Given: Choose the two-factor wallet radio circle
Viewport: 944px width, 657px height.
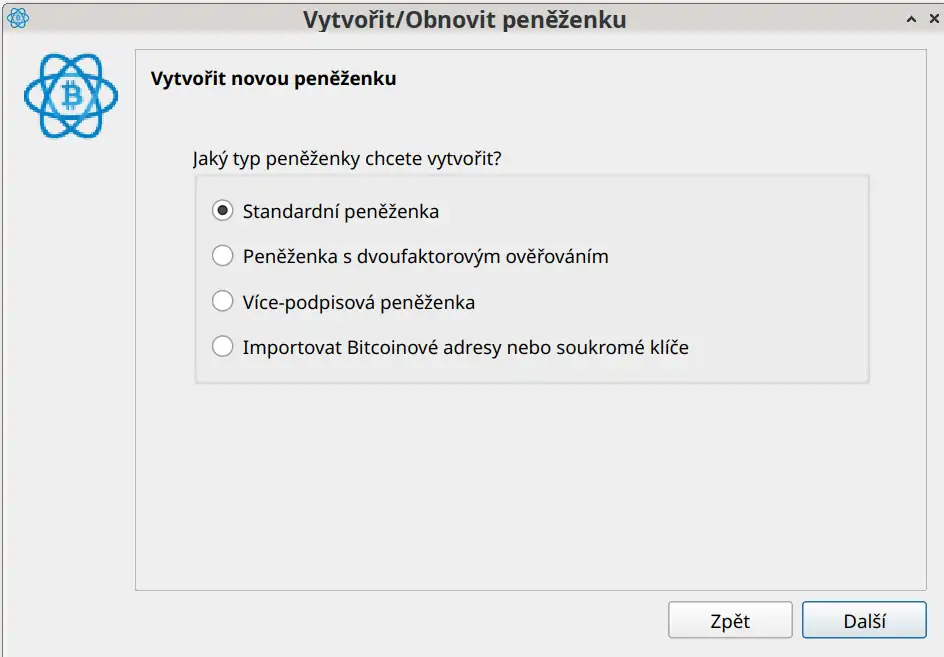Looking at the screenshot, I should (222, 256).
